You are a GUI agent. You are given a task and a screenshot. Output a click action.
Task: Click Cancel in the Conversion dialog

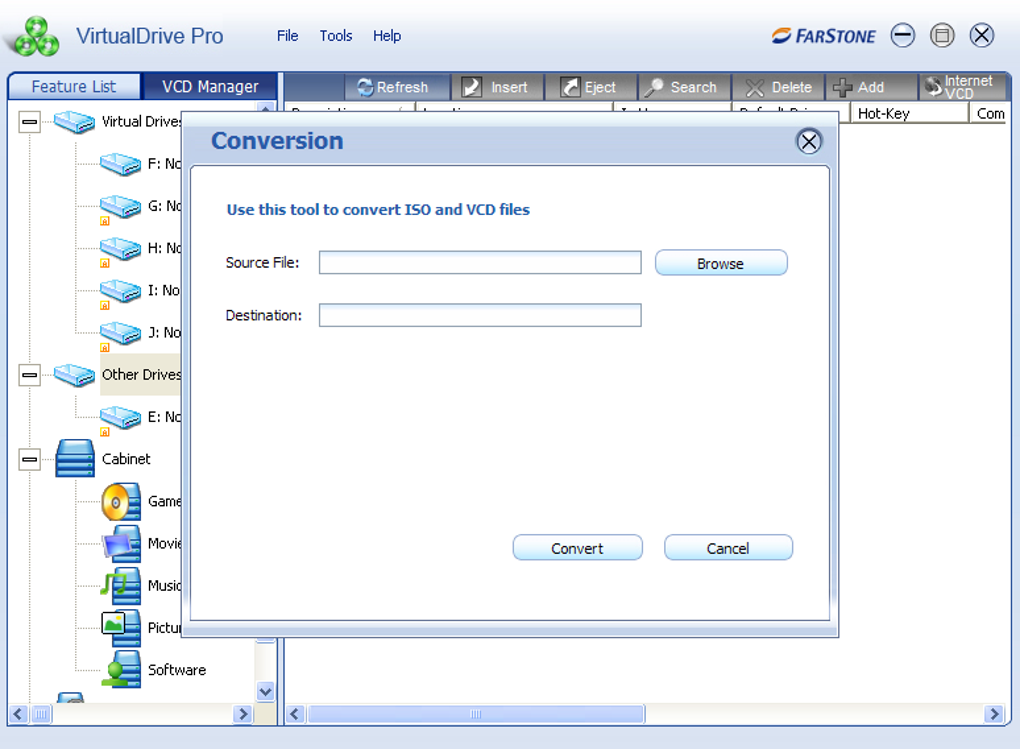coord(728,548)
